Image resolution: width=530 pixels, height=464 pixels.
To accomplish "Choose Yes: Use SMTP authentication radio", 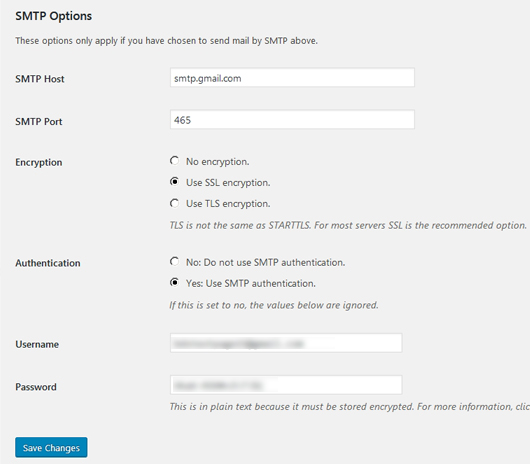I will 174,283.
